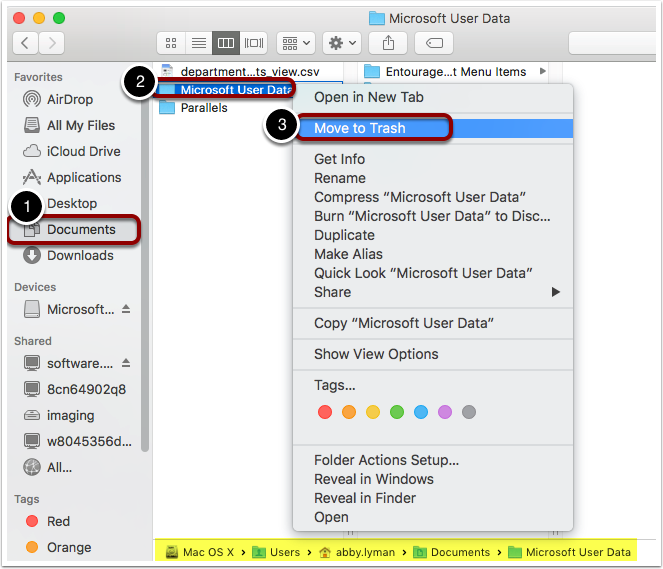Choose Duplicate from context menu
Image resolution: width=663 pixels, height=569 pixels.
(433, 235)
